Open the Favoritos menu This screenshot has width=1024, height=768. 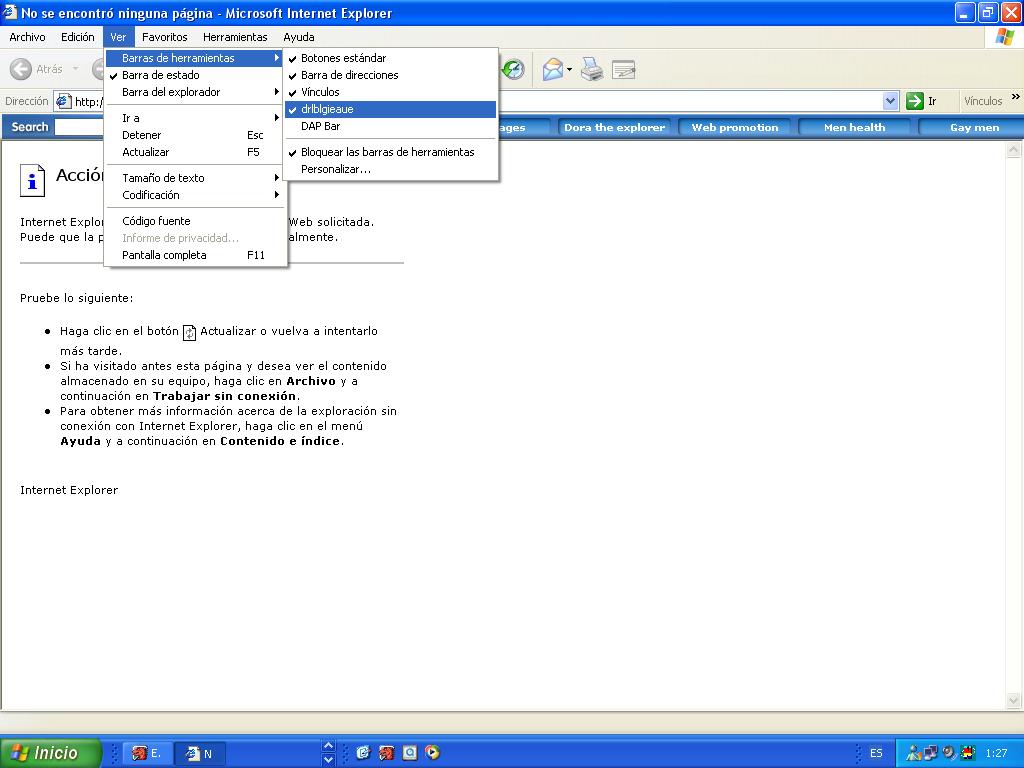click(x=165, y=37)
